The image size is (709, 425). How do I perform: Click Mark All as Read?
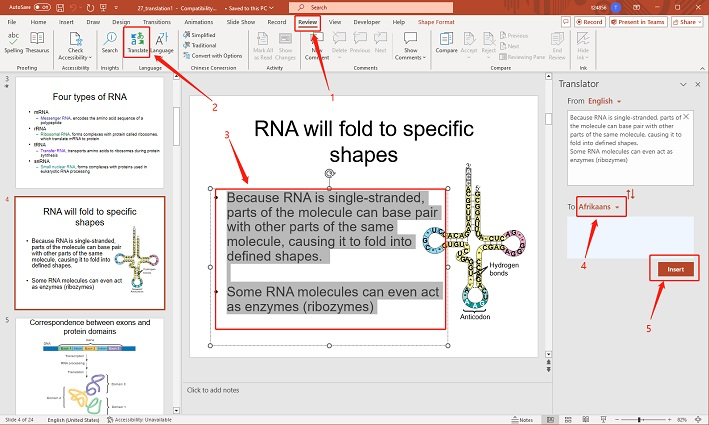[263, 46]
